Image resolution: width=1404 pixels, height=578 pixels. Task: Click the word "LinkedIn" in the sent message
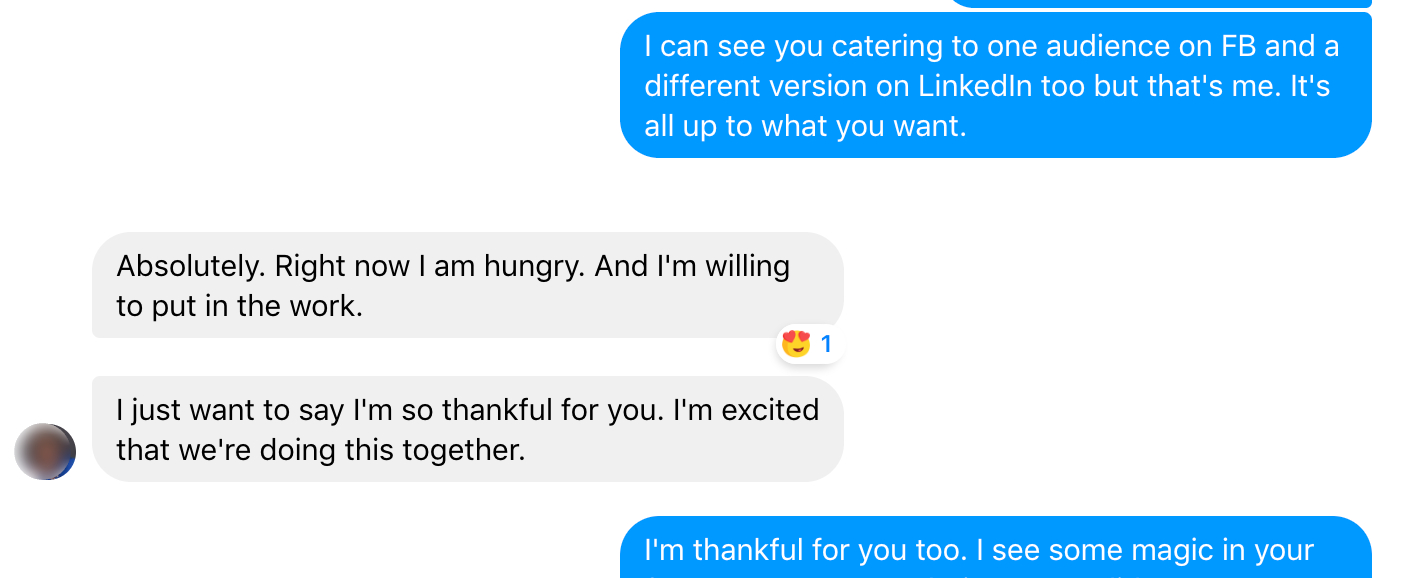tap(975, 87)
